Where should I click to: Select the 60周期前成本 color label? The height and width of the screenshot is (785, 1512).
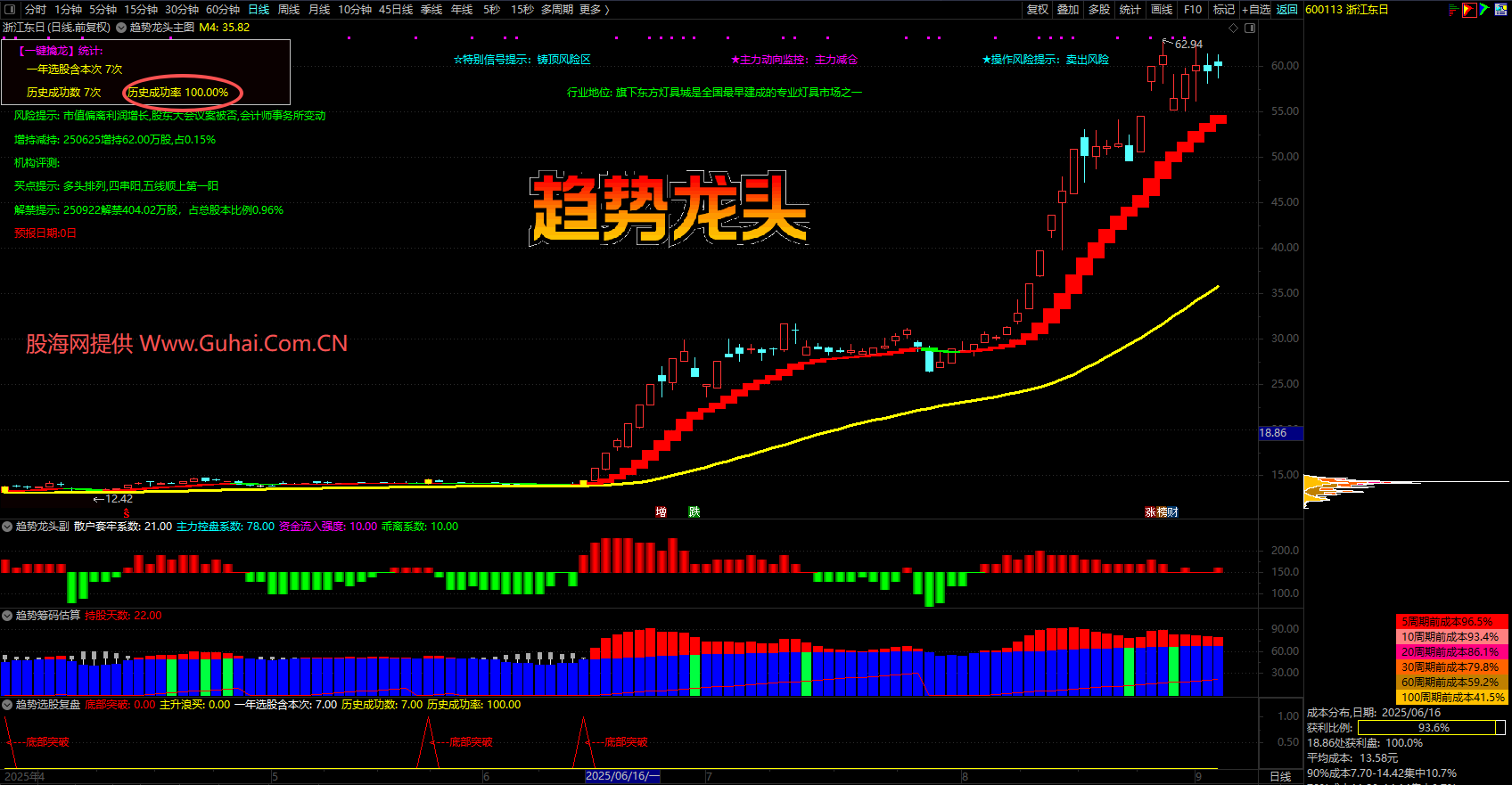[1451, 682]
